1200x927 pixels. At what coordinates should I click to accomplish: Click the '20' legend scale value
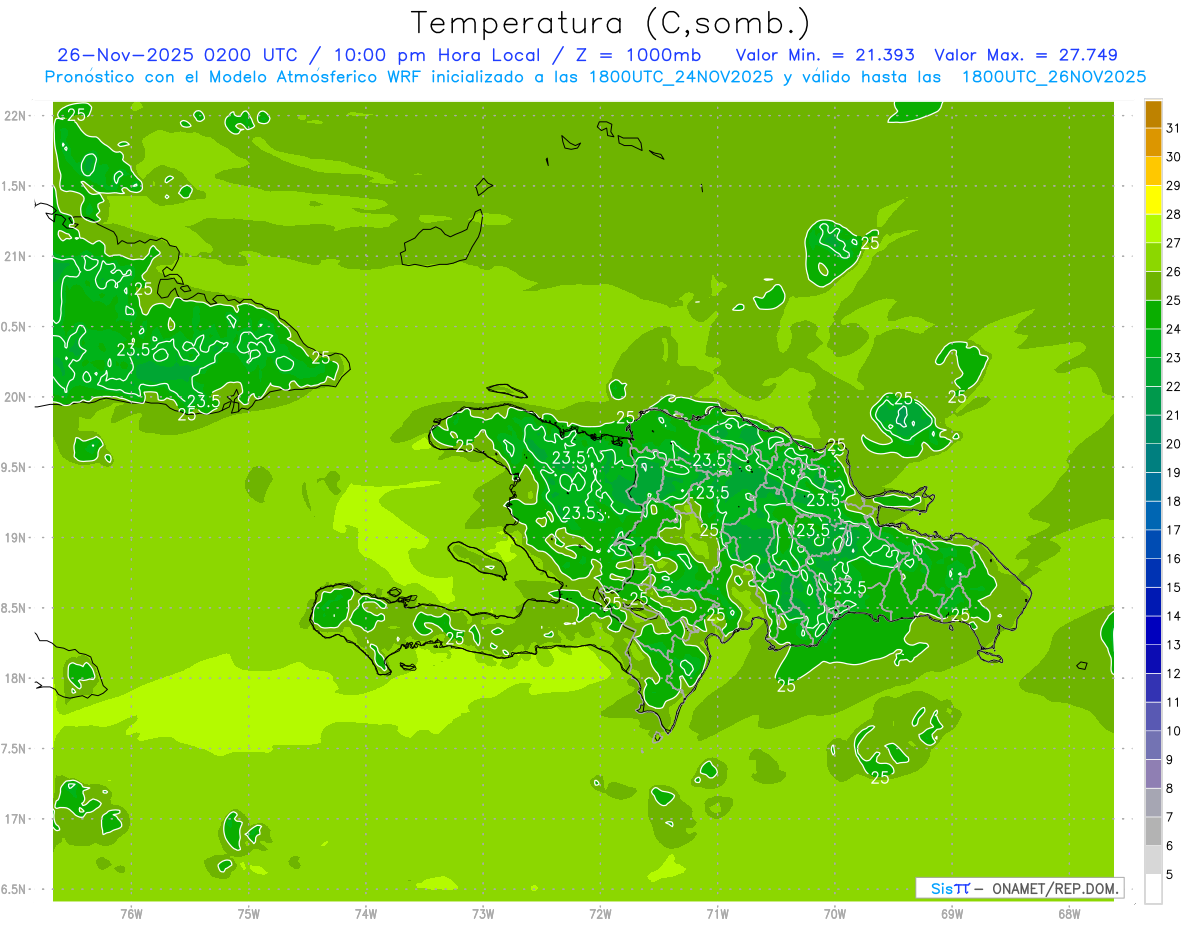1174,444
